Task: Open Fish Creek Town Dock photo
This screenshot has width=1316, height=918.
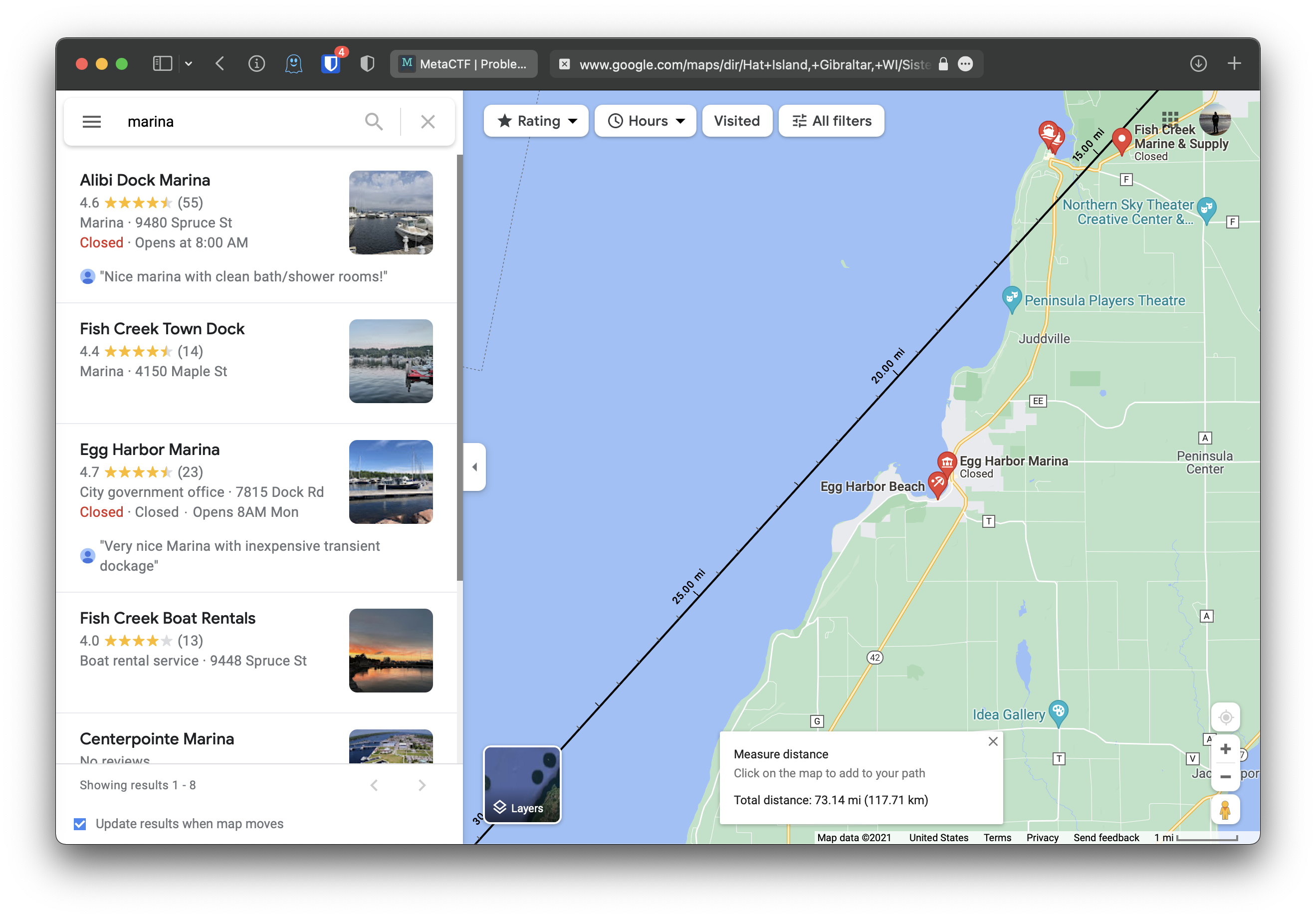Action: point(391,361)
